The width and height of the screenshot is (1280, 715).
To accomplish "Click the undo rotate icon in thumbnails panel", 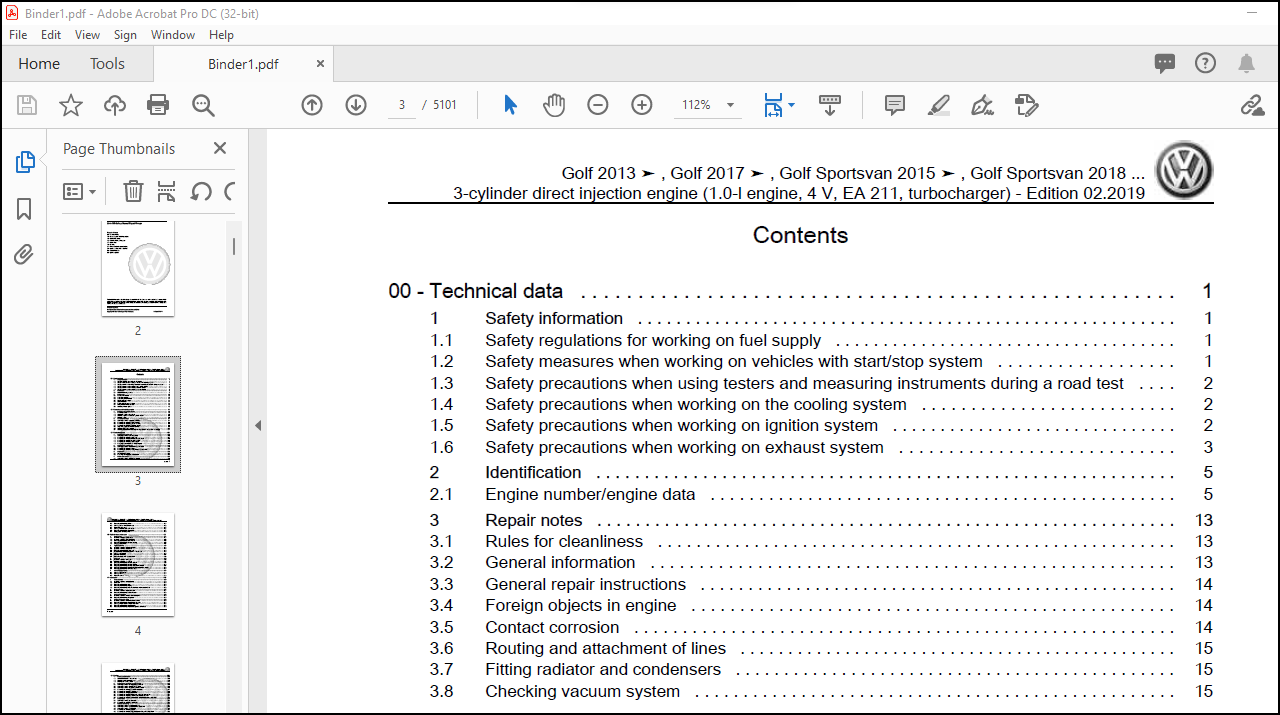I will click(201, 191).
